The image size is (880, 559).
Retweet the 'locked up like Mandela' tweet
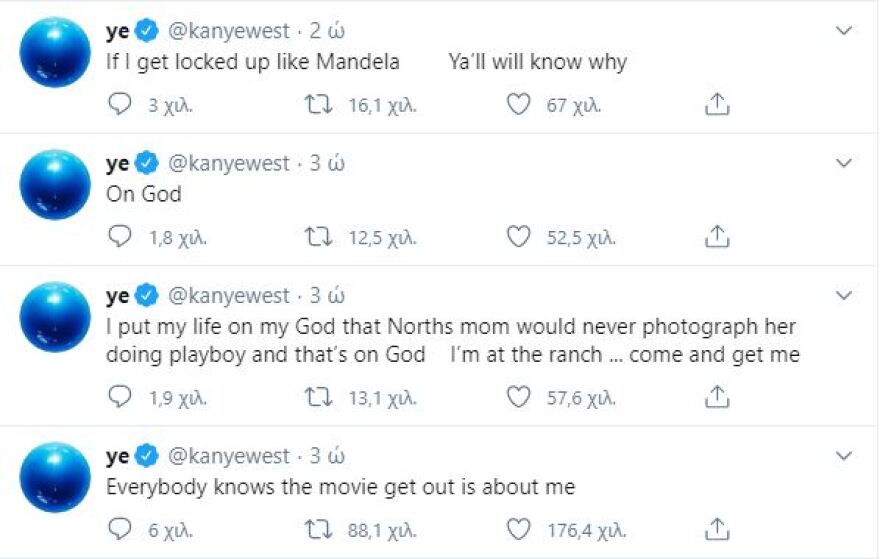[x=317, y=104]
